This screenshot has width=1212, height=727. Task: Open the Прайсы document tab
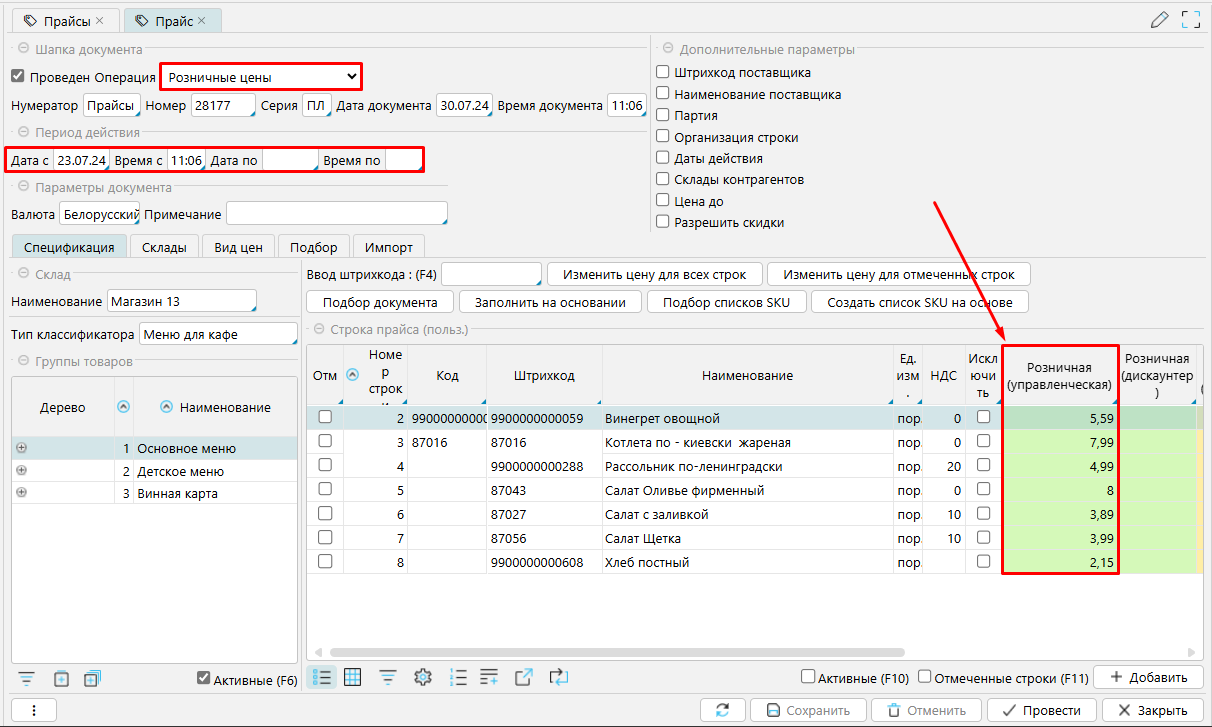point(64,21)
